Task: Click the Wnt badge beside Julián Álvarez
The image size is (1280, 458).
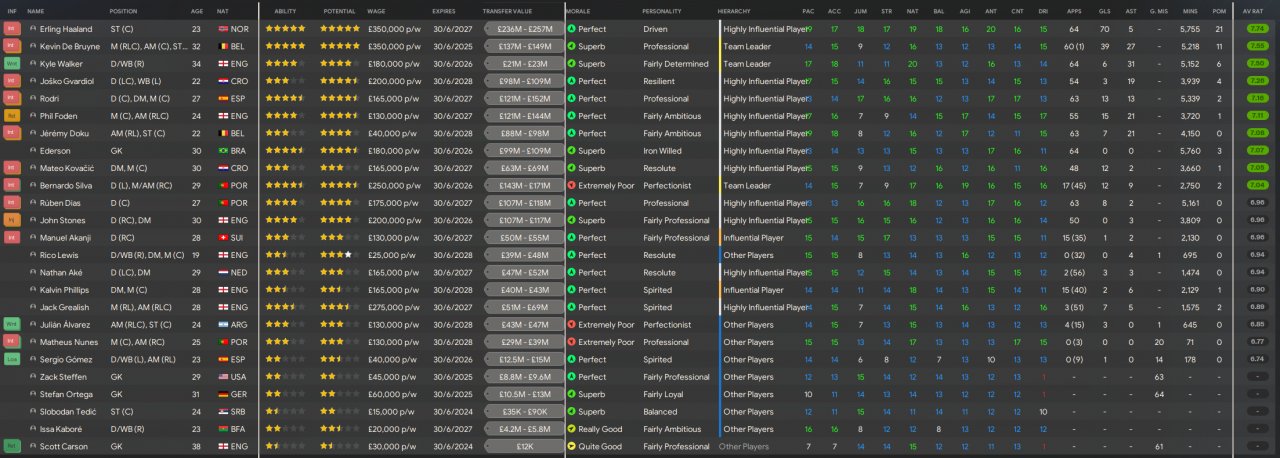Action: pyautogui.click(x=12, y=325)
